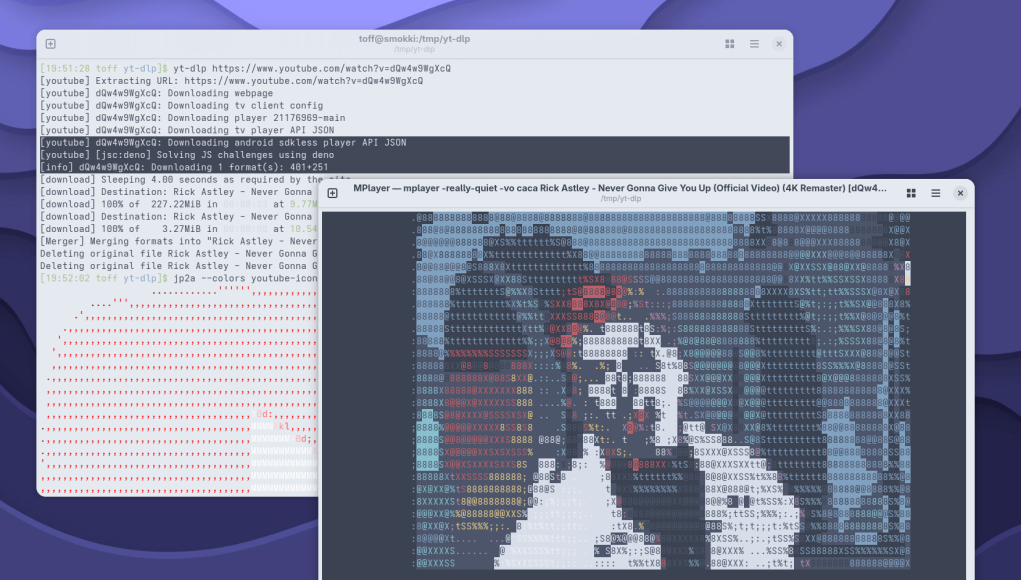
Task: Click the MPlayer window title text
Action: point(619,187)
